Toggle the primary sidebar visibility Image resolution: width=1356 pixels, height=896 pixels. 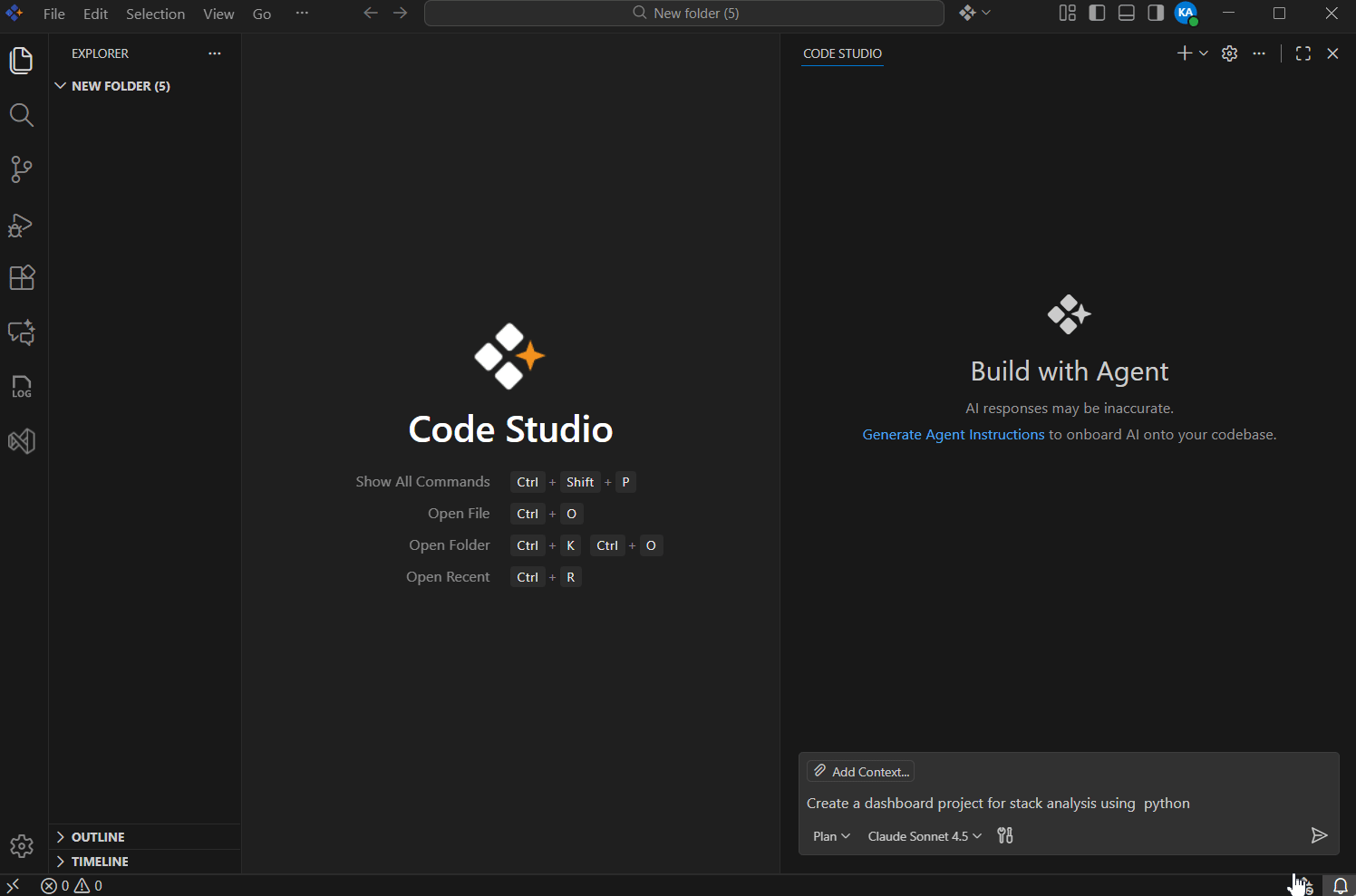1097,13
